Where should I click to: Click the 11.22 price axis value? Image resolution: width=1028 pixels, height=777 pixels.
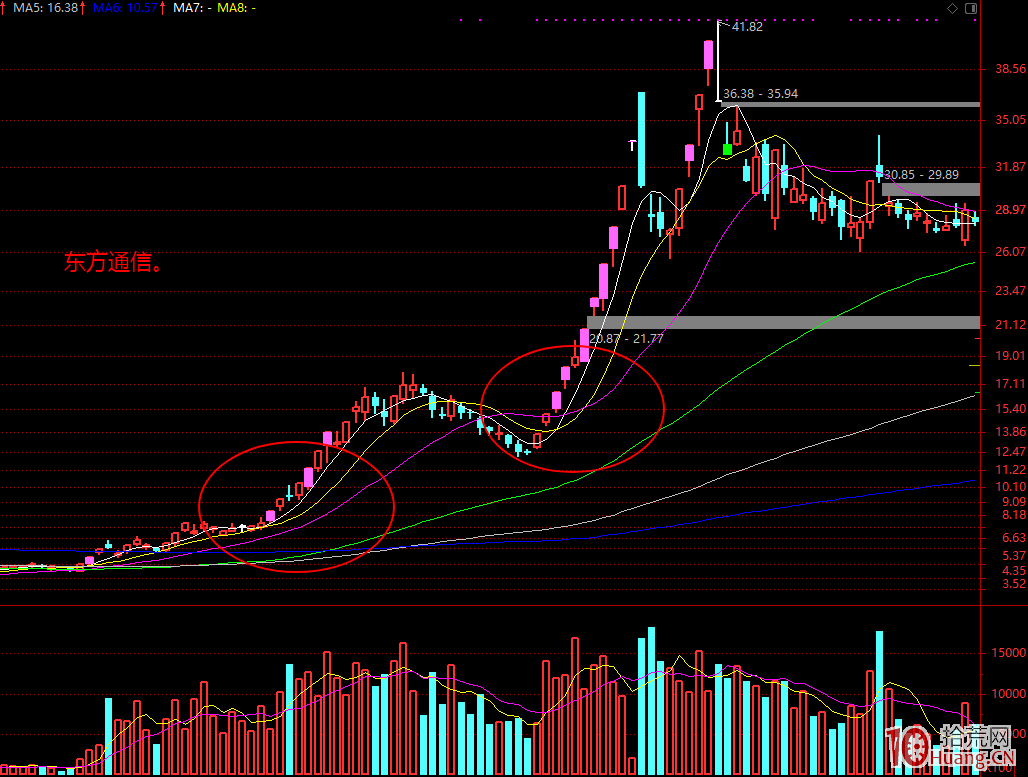1010,470
